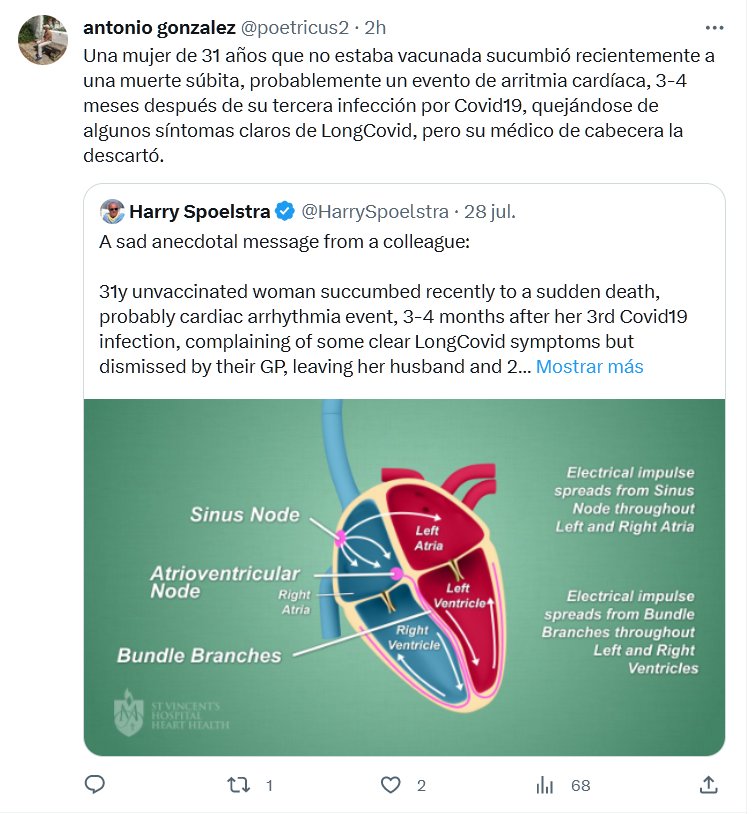Click the retweet arrows icon
Image resolution: width=756 pixels, height=814 pixels.
click(239, 785)
